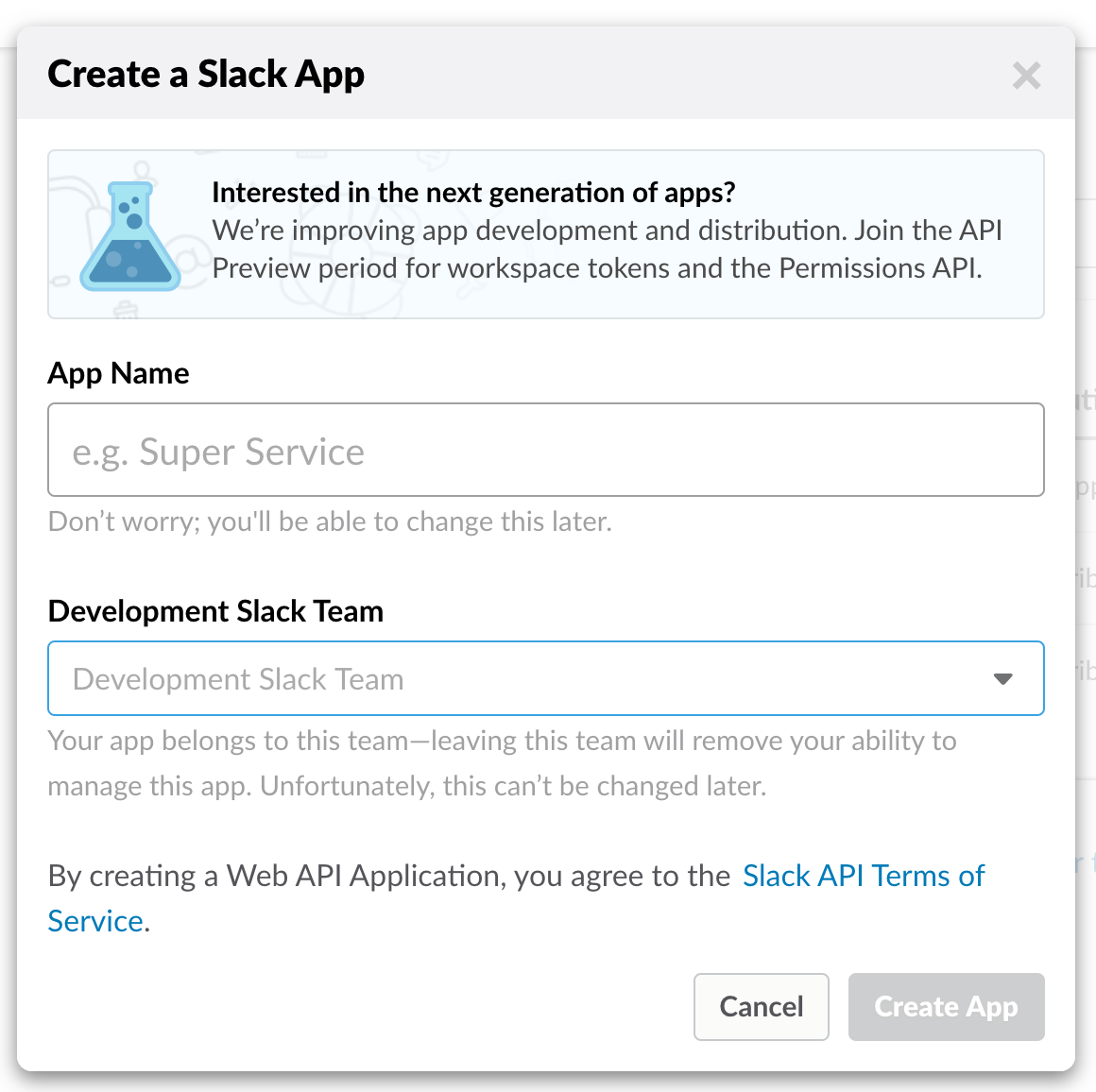Open the Development Slack Team dropdown
This screenshot has width=1096, height=1092.
(546, 678)
